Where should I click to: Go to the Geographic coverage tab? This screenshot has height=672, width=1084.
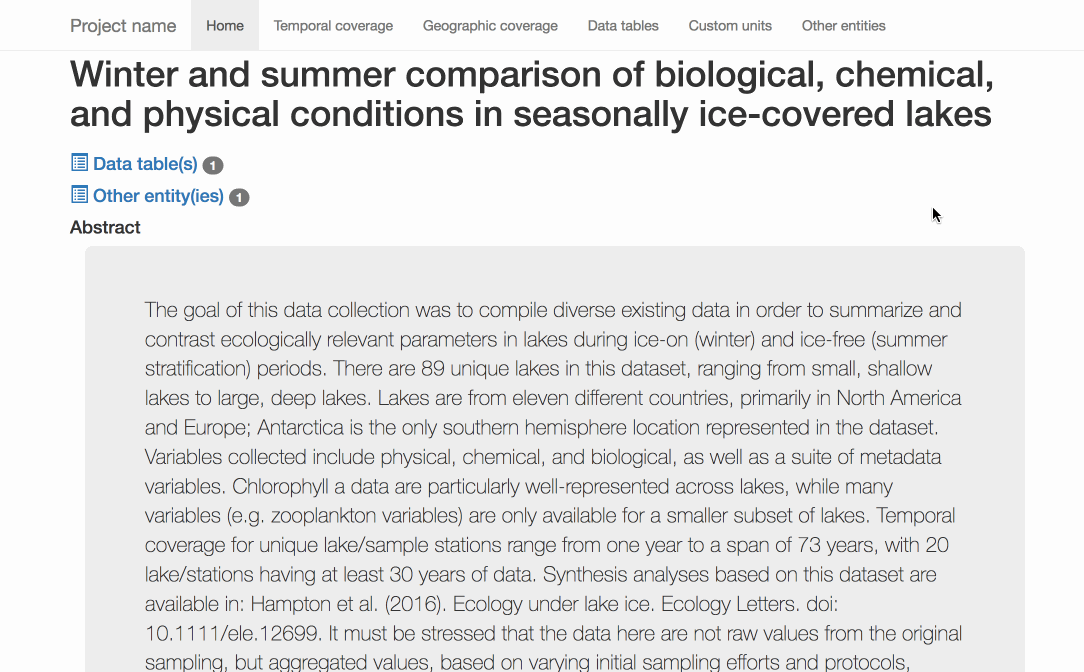[x=490, y=26]
